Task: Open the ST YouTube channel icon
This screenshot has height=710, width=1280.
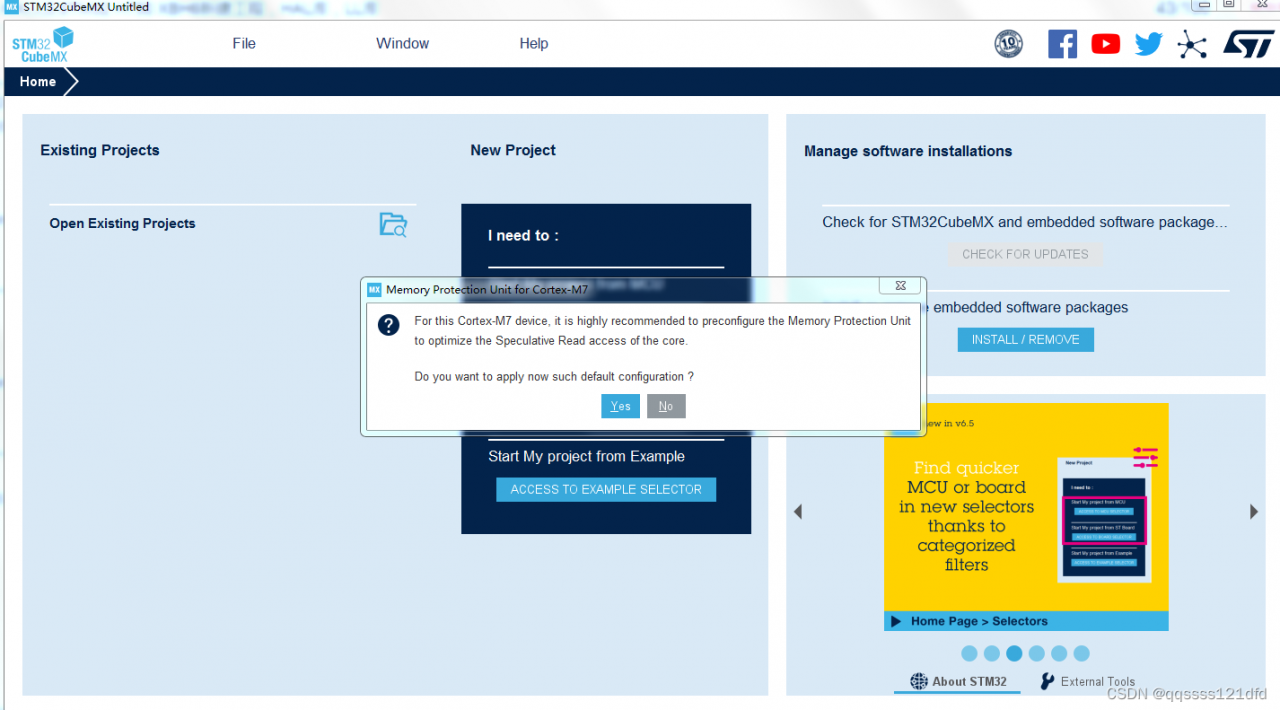Action: pos(1105,44)
